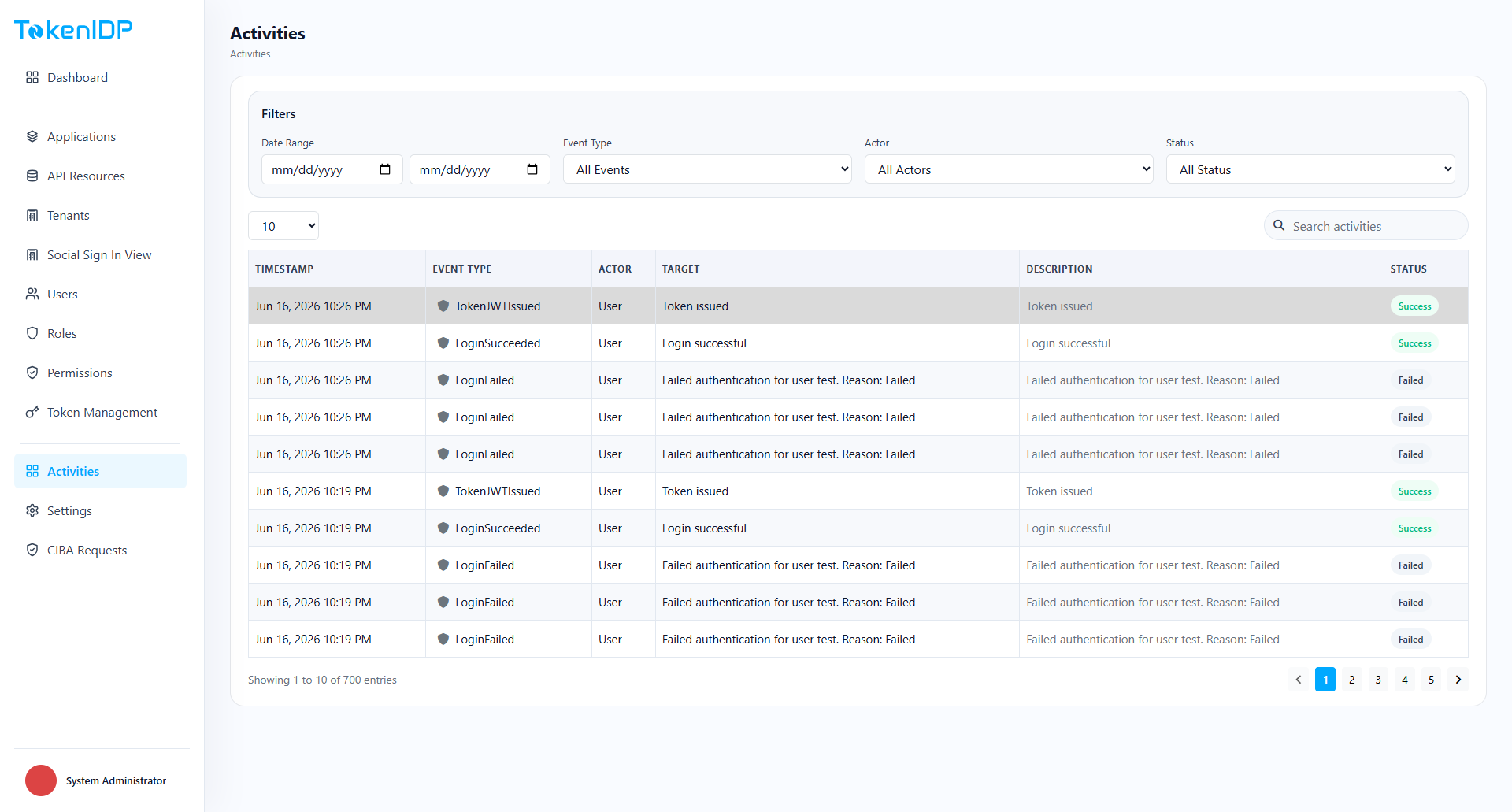Click the end date mm/dd/yyyy field

click(x=480, y=169)
